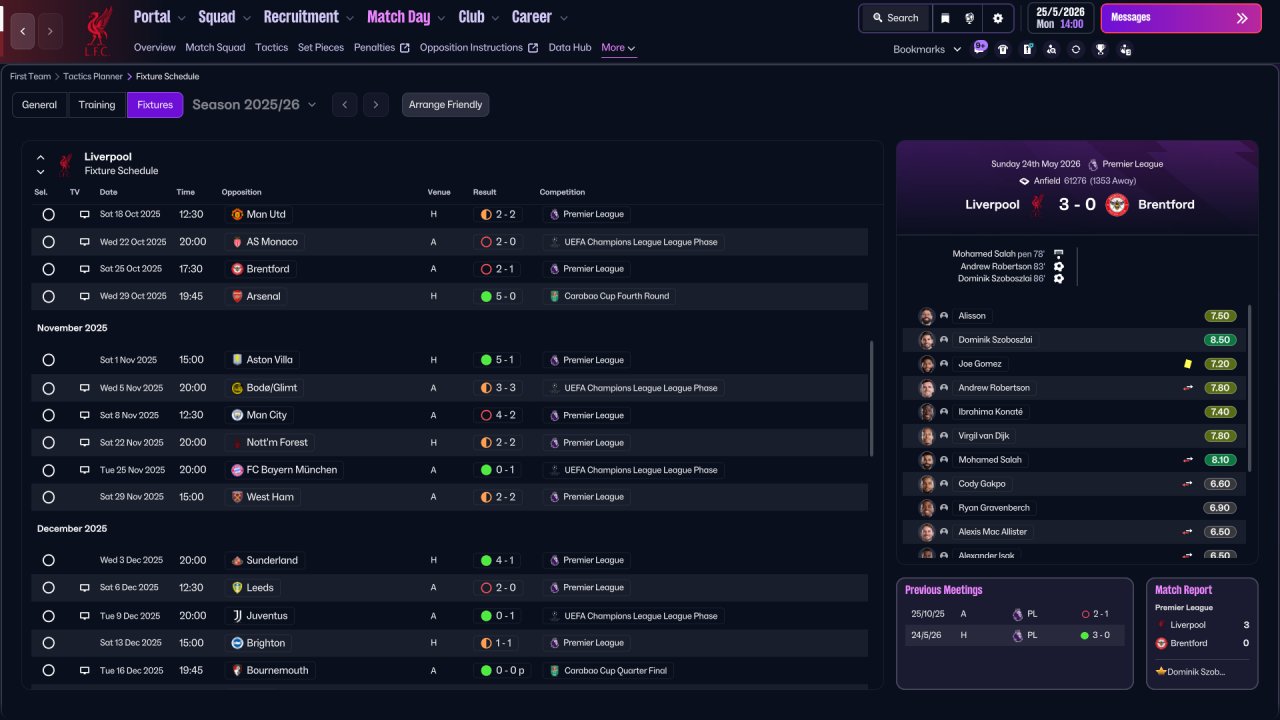Open the Match Squad submenu item
The image size is (1280, 720).
(x=215, y=48)
